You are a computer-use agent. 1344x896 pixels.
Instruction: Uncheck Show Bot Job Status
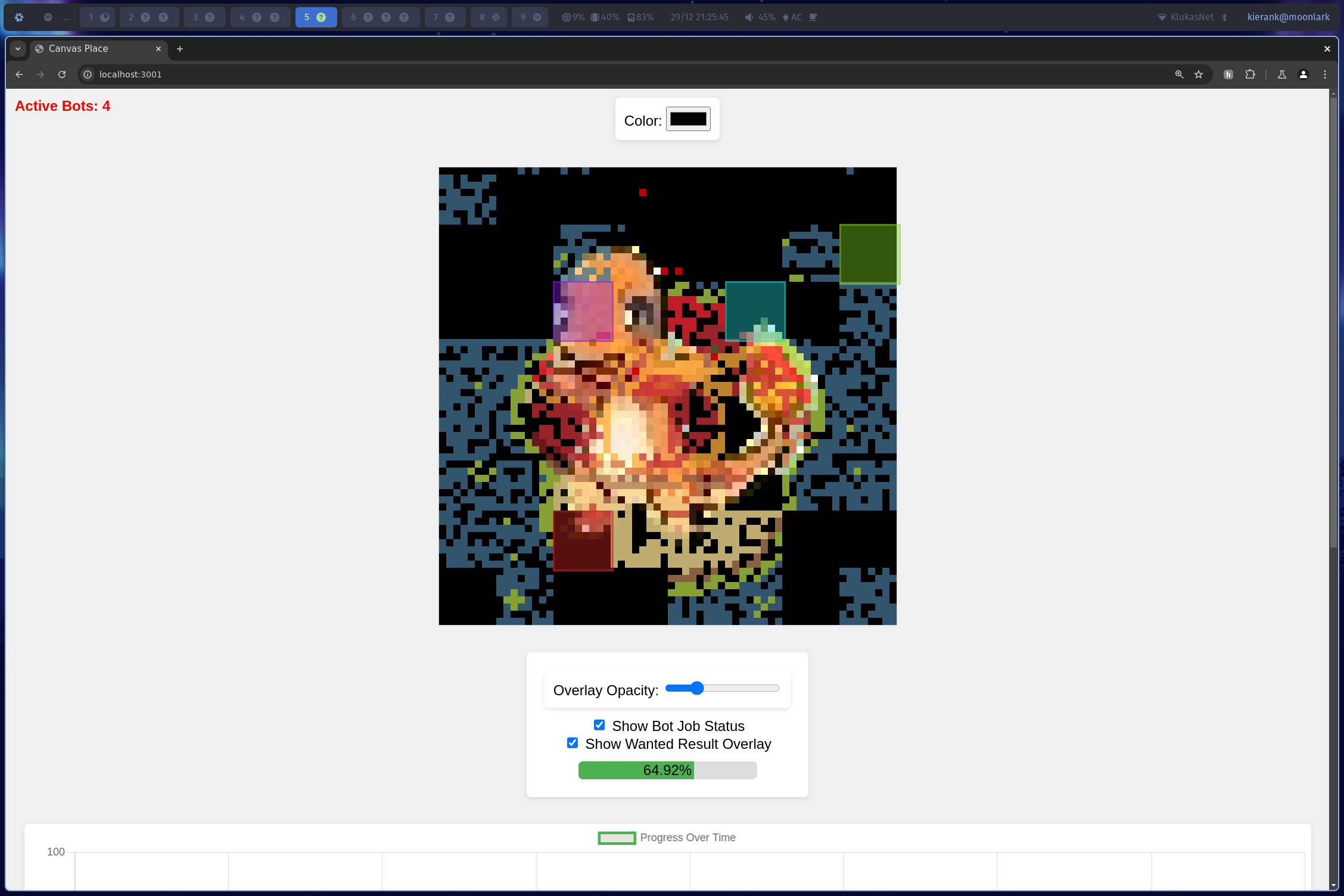pos(599,725)
